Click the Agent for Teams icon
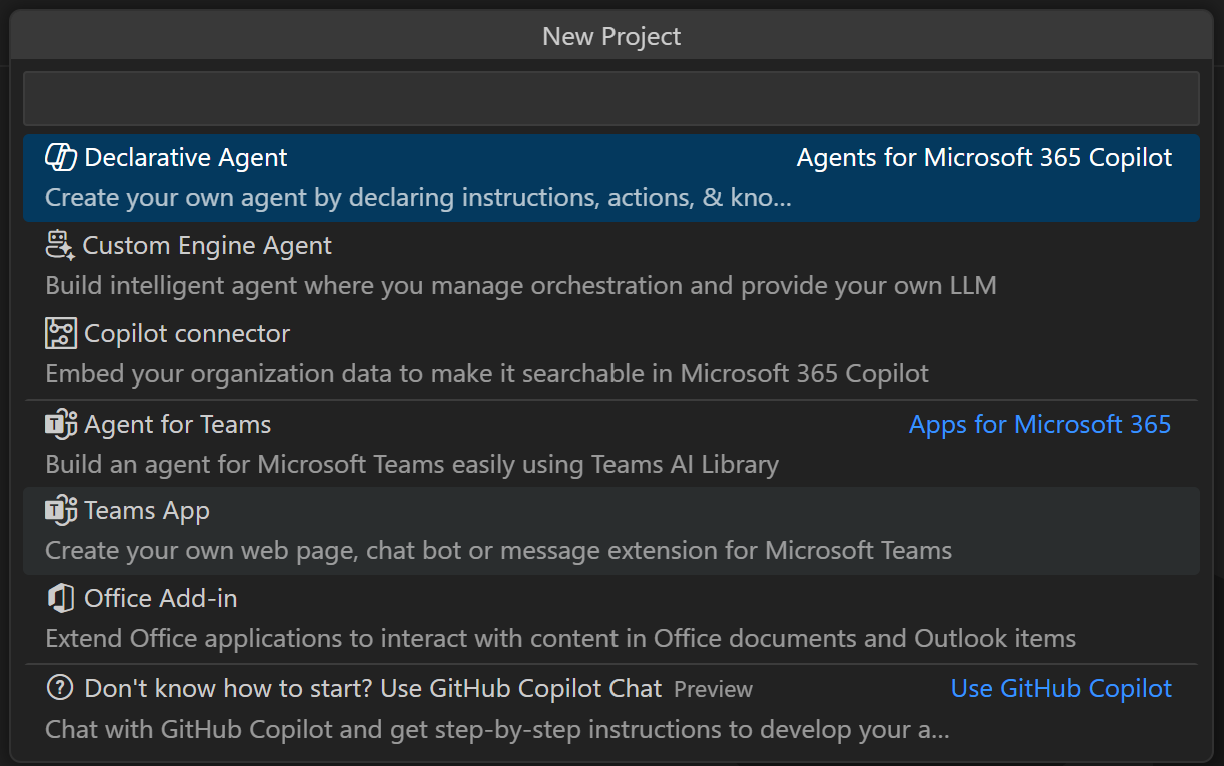This screenshot has height=766, width=1224. [x=61, y=424]
